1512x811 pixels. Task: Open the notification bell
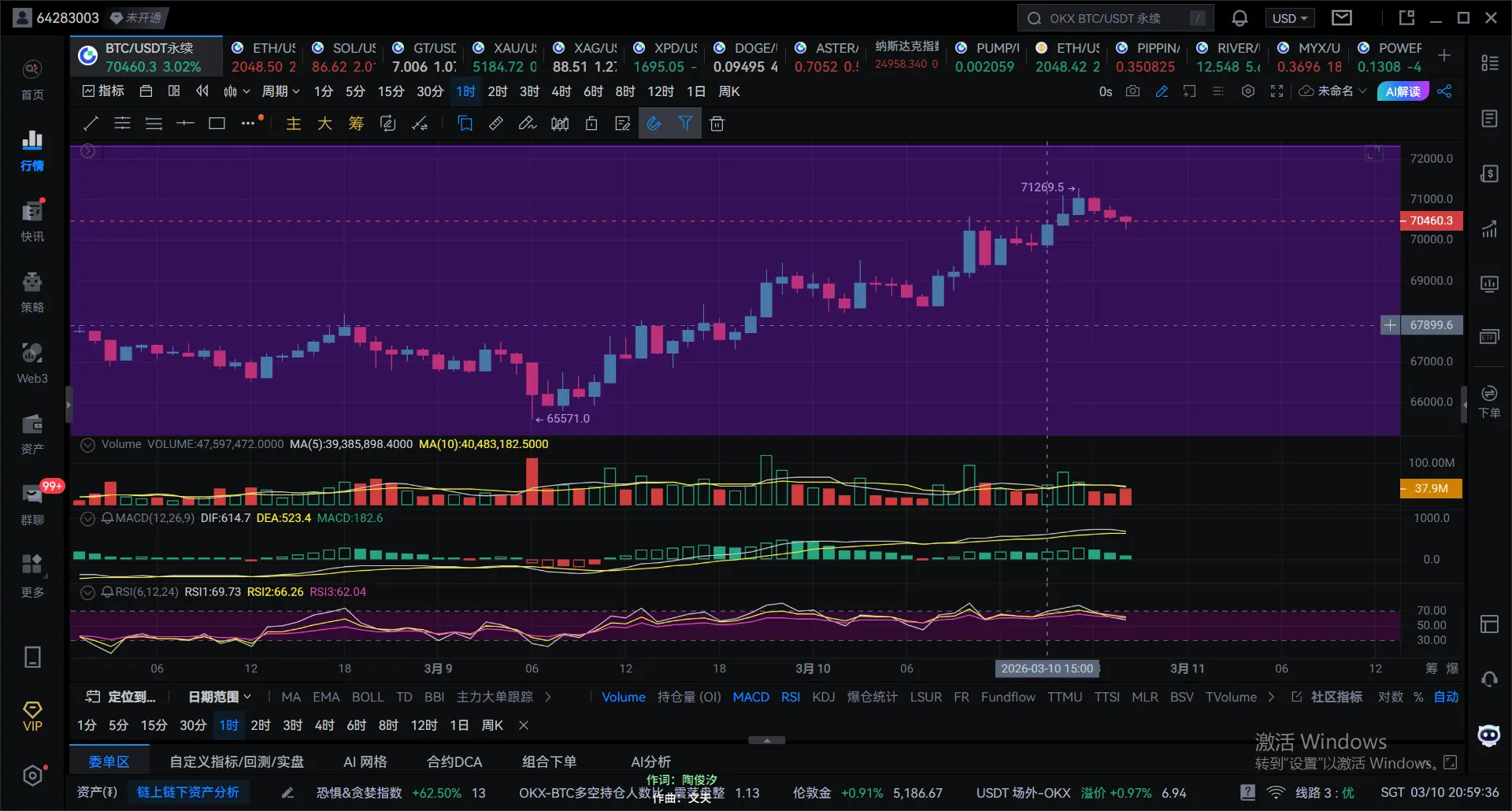[x=1240, y=18]
